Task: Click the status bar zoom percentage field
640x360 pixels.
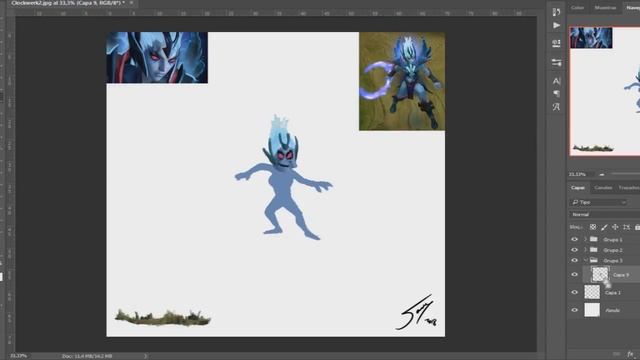Action: click(x=18, y=356)
